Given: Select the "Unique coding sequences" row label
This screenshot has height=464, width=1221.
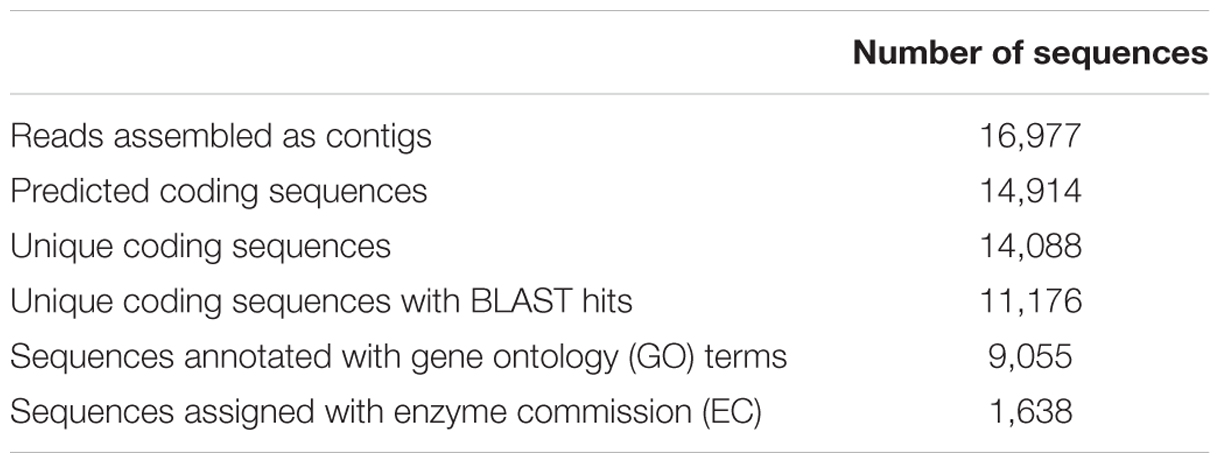Looking at the screenshot, I should click(200, 245).
